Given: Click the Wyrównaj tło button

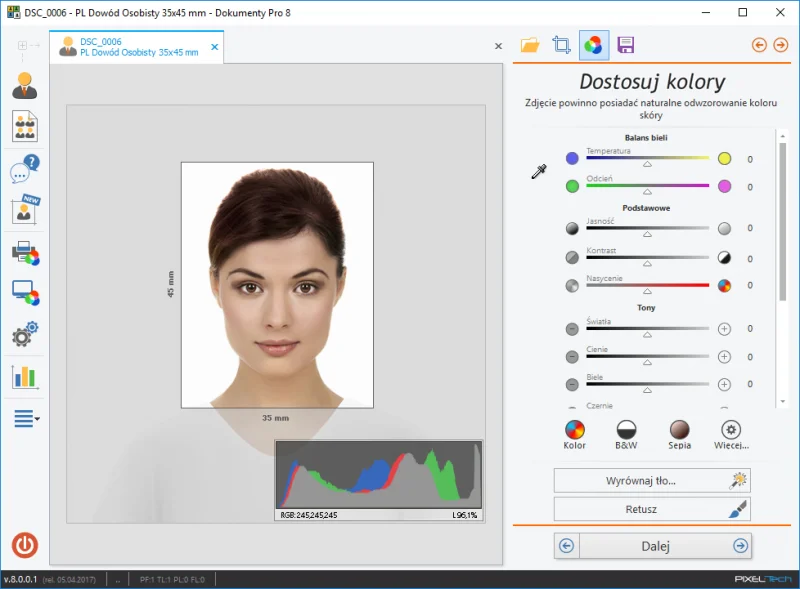Looking at the screenshot, I should (652, 480).
